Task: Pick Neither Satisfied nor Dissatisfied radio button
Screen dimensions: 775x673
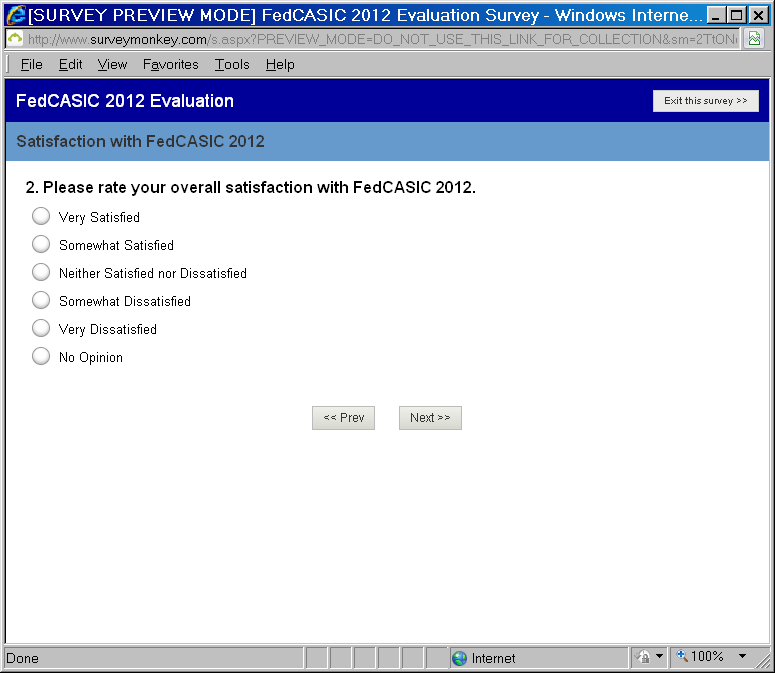Action: click(x=41, y=272)
